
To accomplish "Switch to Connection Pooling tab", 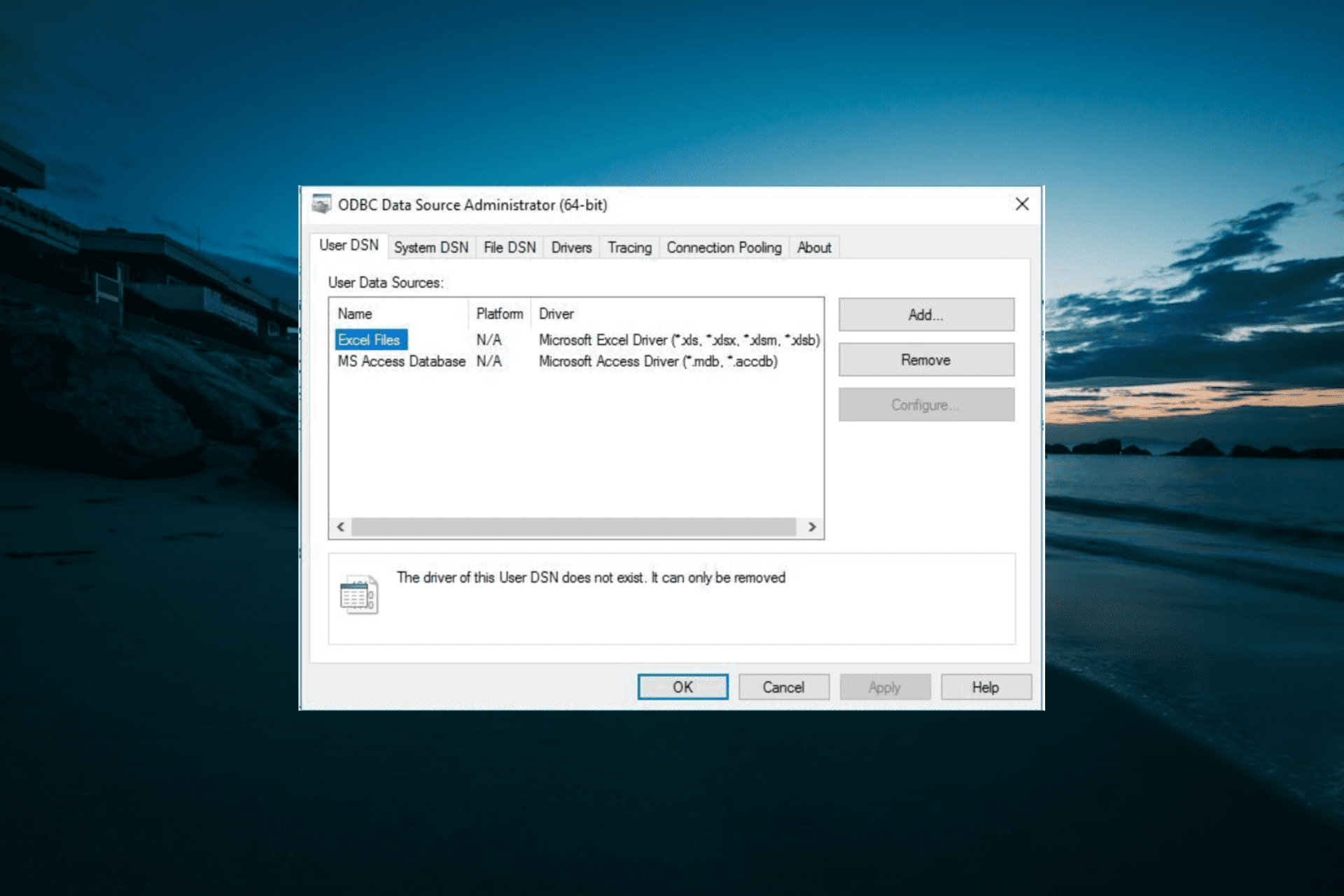I will pyautogui.click(x=724, y=248).
